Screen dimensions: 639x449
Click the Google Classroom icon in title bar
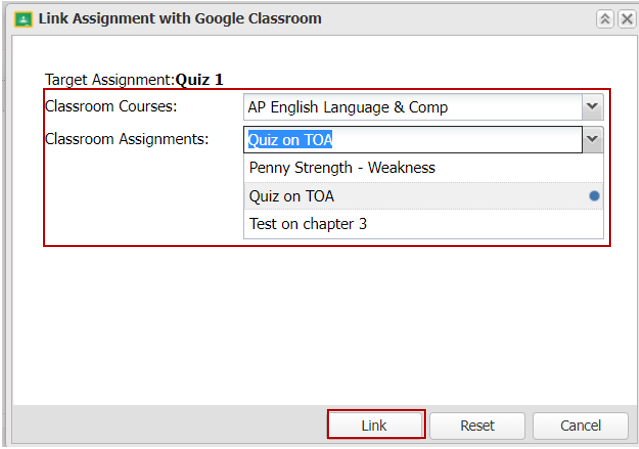click(23, 19)
